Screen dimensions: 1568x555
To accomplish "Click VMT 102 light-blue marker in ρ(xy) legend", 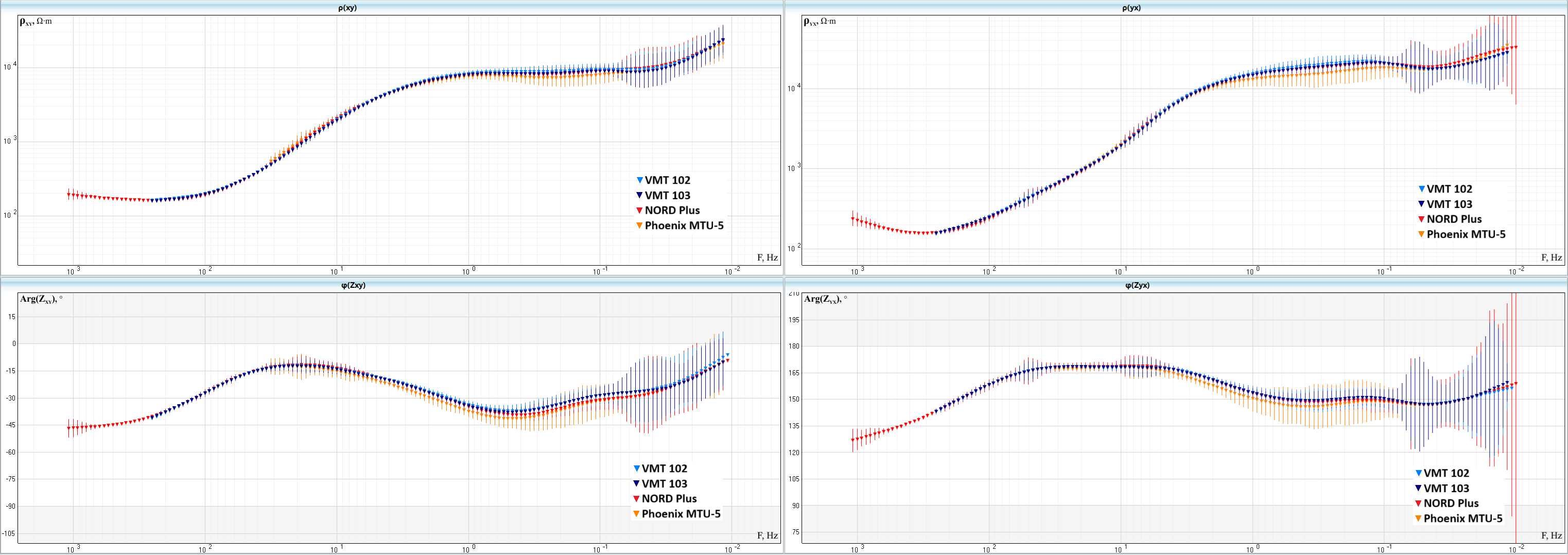I will (639, 180).
